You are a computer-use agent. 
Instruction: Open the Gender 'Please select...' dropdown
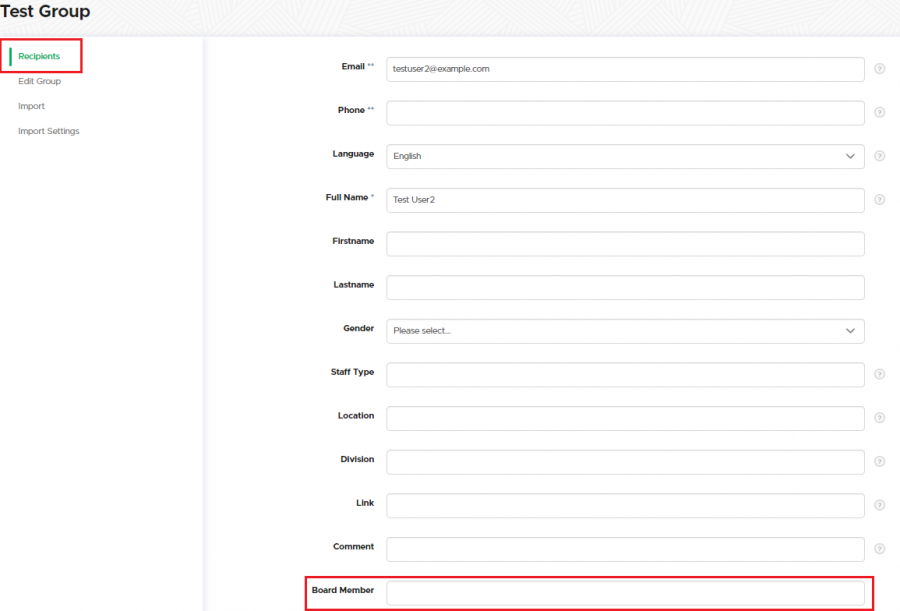click(625, 331)
